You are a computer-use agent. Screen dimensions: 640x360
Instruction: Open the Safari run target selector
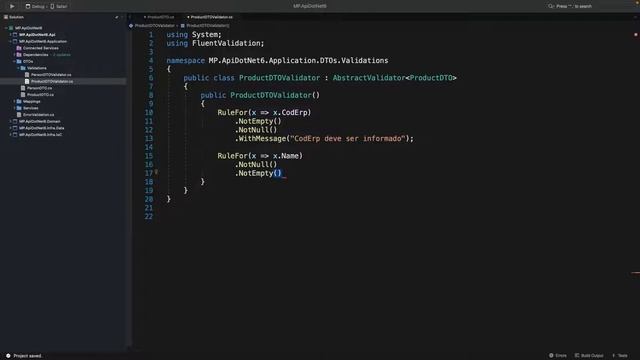click(x=59, y=7)
